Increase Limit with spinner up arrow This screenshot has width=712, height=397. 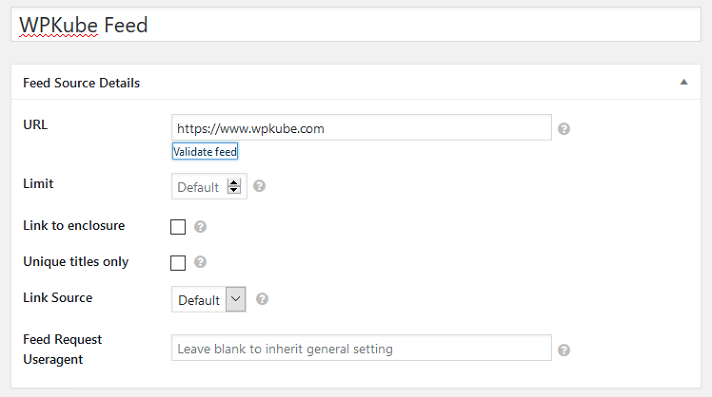(x=234, y=182)
